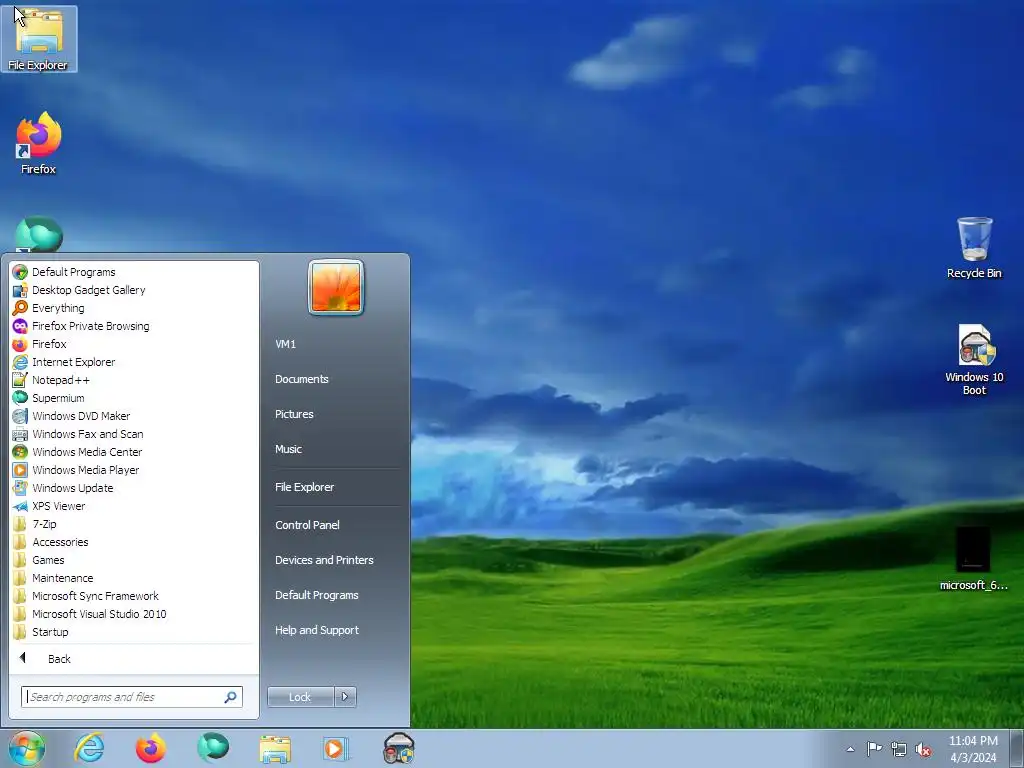Open Windows Fax and Scan
Viewport: 1024px width, 768px height.
tap(134, 434)
